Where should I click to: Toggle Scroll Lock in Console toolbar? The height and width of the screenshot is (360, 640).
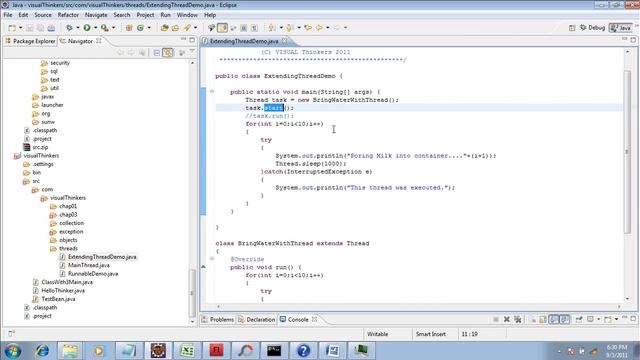pyautogui.click(x=543, y=319)
